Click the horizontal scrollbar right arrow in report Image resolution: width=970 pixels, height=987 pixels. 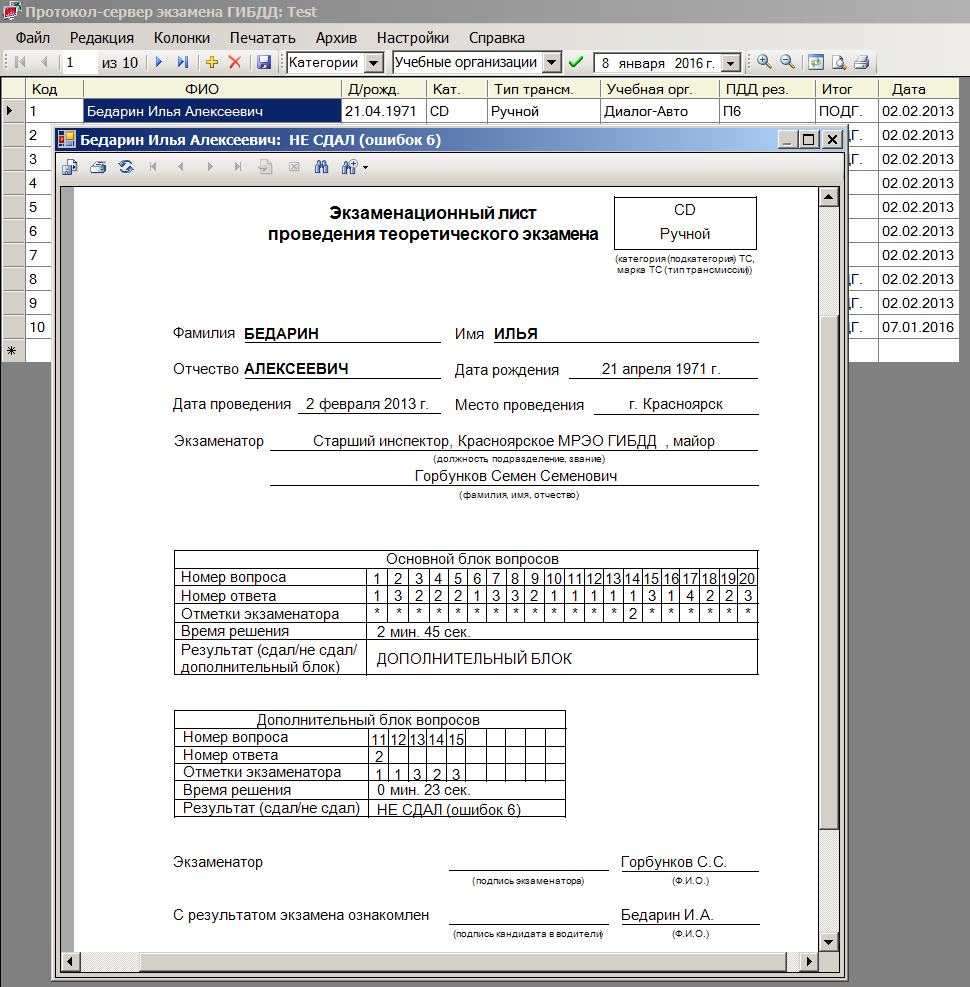coord(809,961)
